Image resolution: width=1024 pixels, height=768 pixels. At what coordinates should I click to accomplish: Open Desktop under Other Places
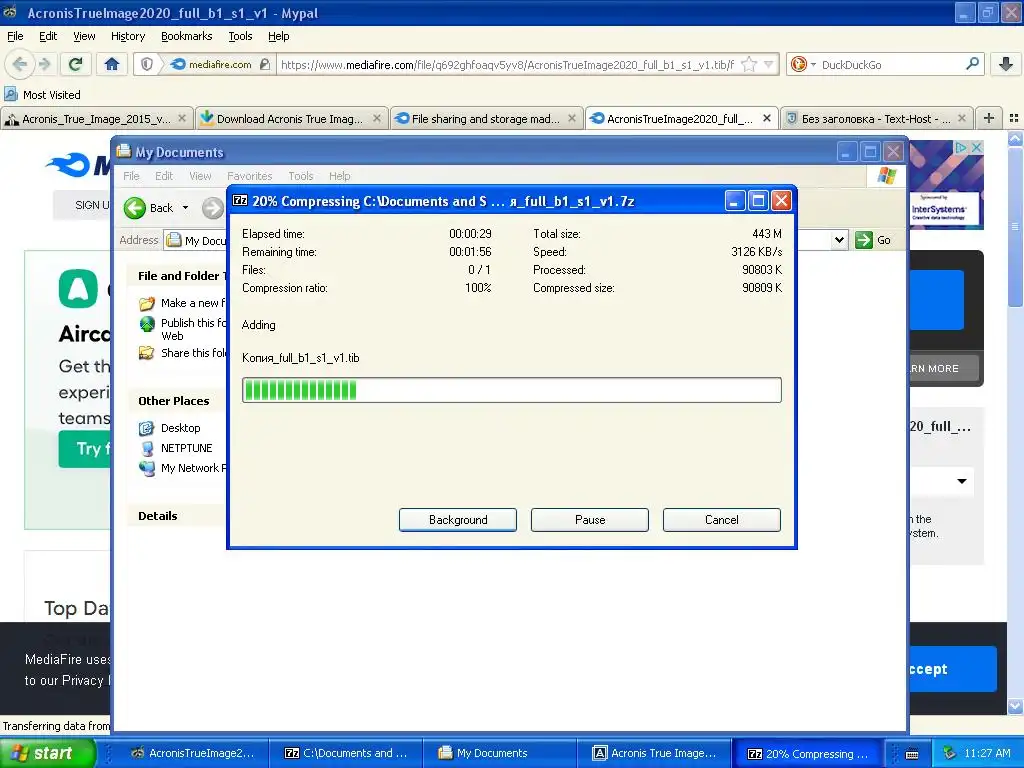pyautogui.click(x=170, y=428)
